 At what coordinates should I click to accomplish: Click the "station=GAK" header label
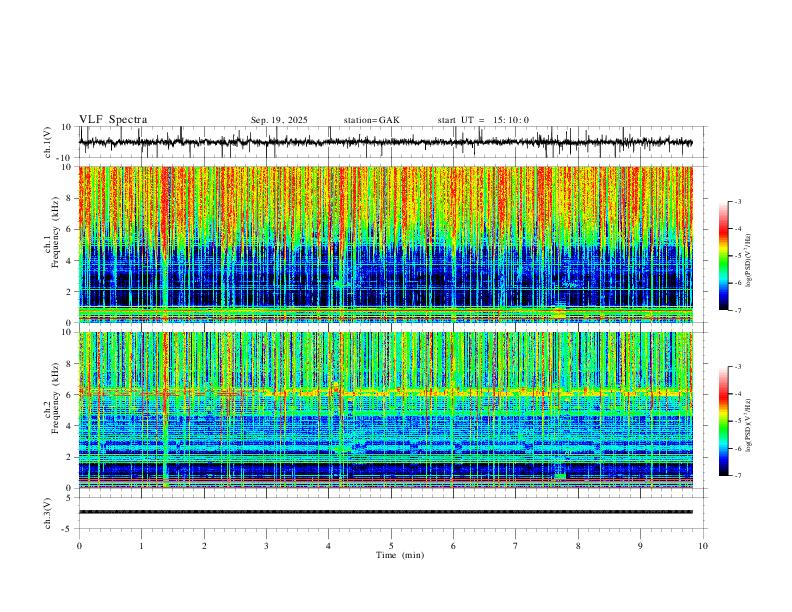pos(371,120)
